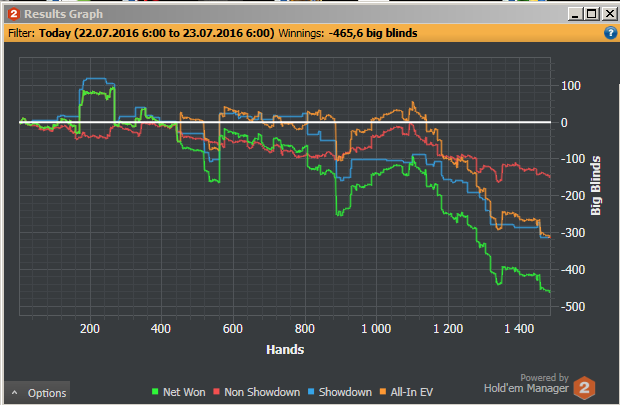Click the Net Won legend label
The width and height of the screenshot is (620, 405).
coord(184,392)
